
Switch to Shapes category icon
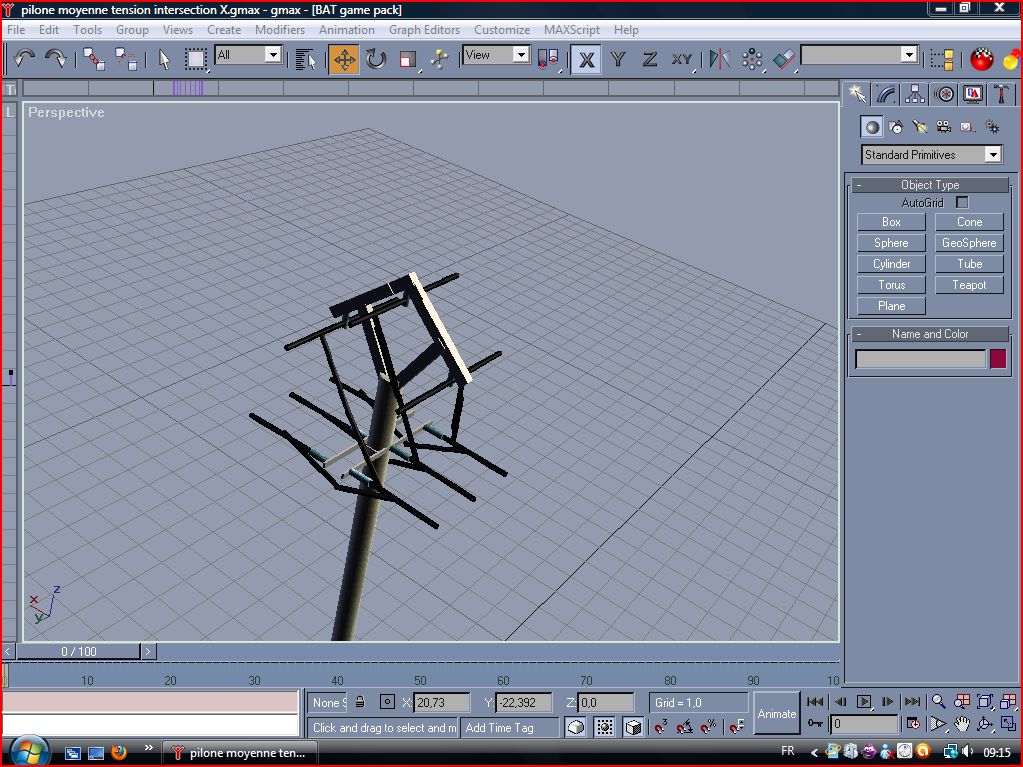(896, 127)
